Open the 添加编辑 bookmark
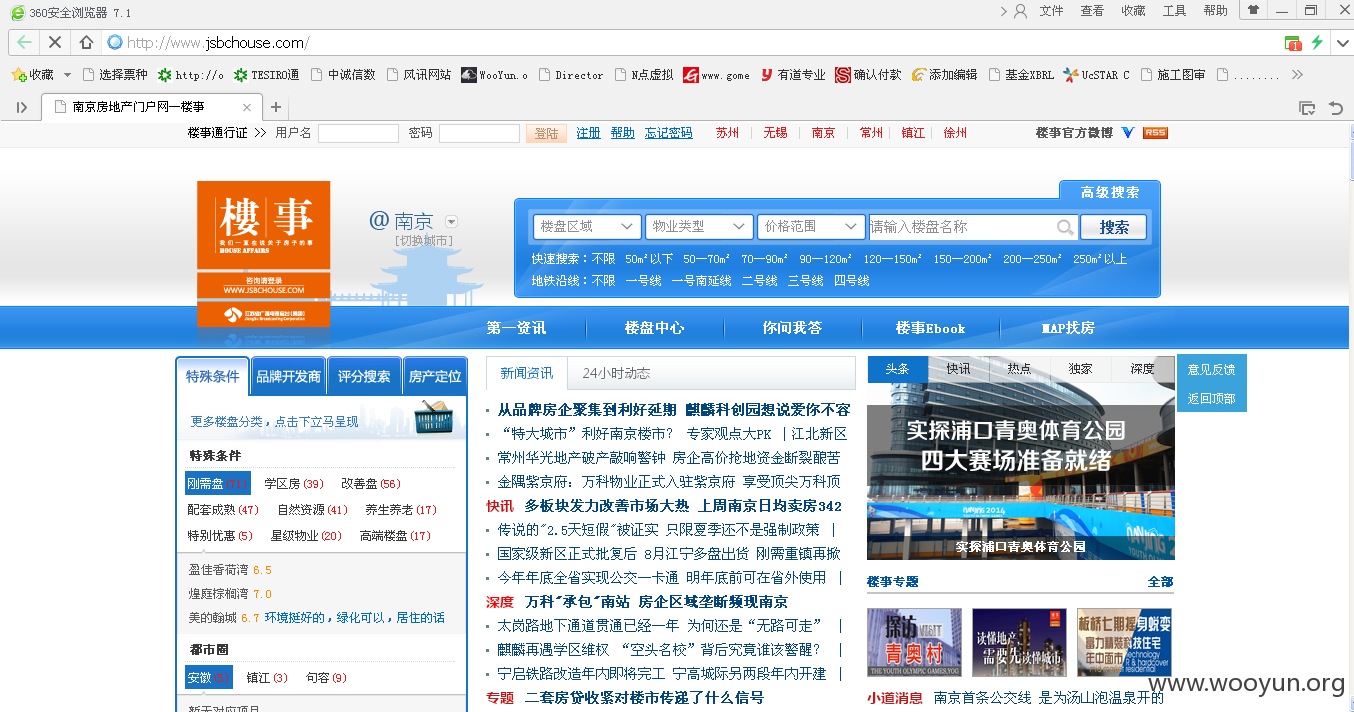Image resolution: width=1354 pixels, height=712 pixels. pyautogui.click(x=945, y=75)
